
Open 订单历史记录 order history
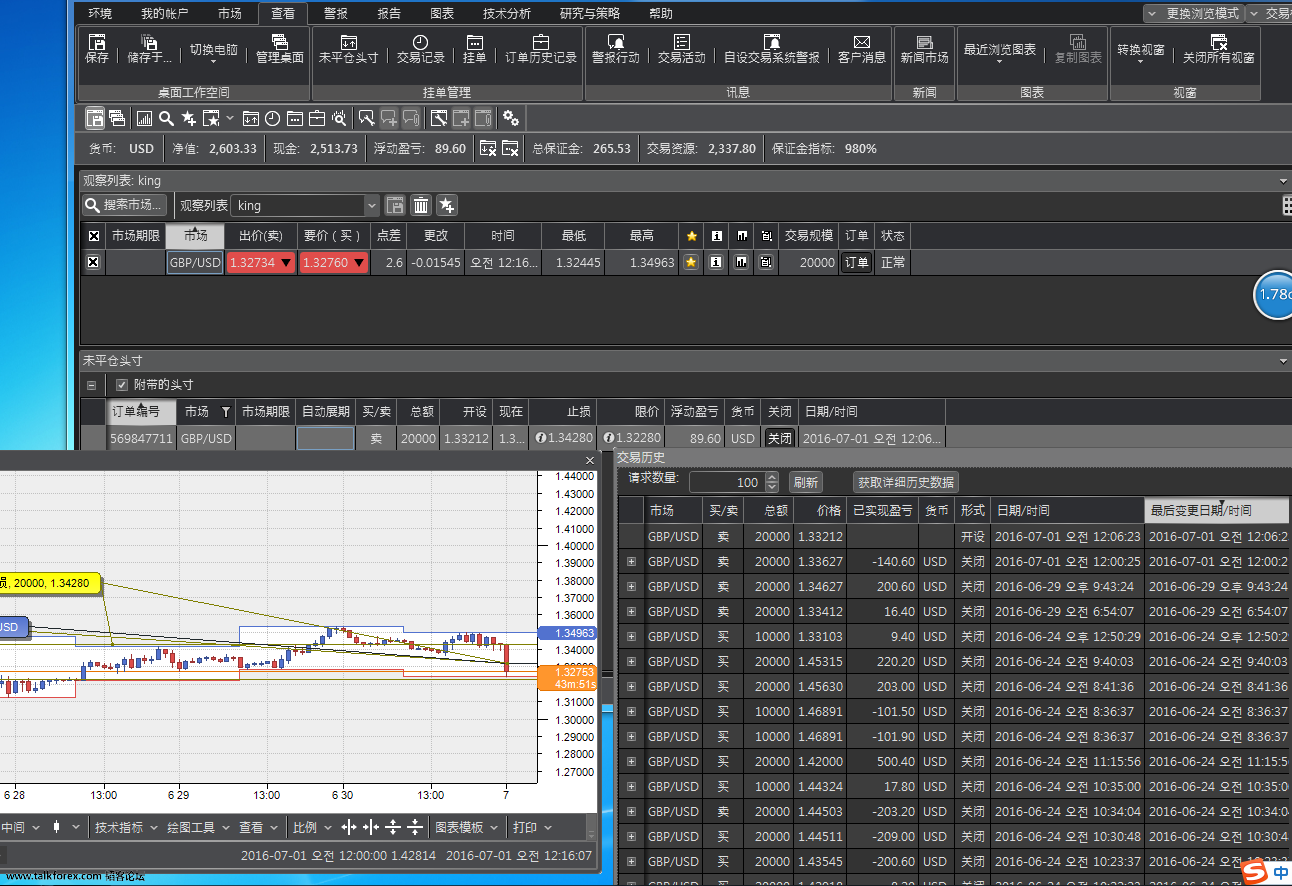(x=541, y=48)
